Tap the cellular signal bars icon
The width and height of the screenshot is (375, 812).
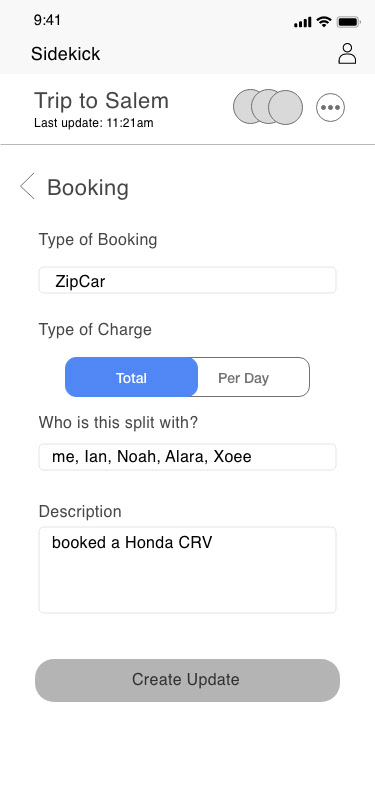(302, 22)
